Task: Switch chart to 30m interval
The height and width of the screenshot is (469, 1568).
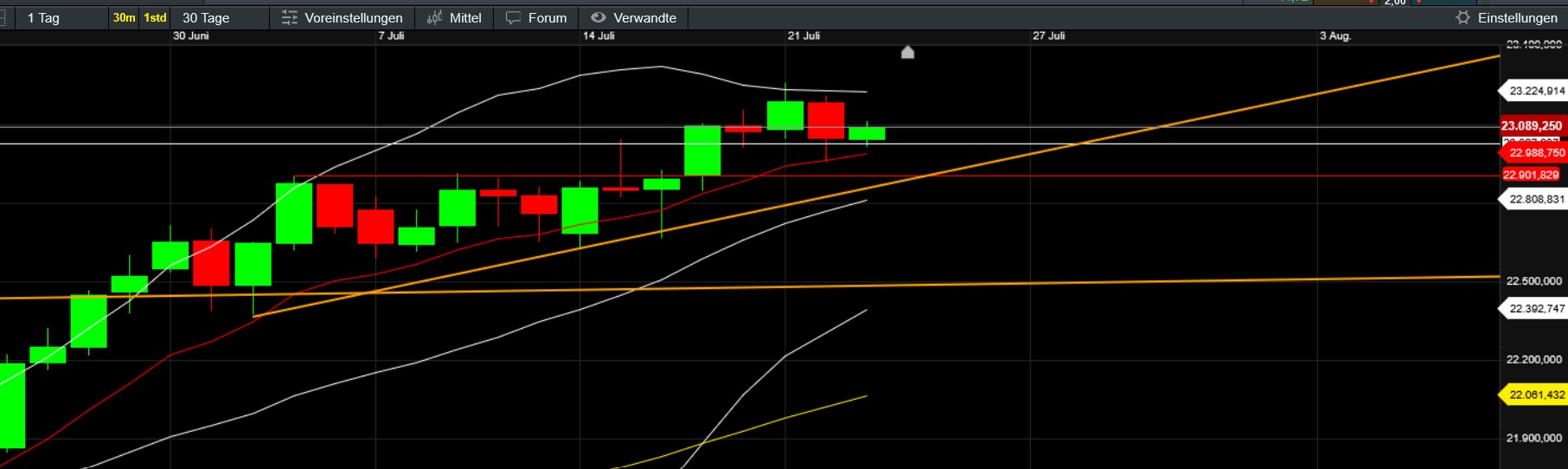Action: pyautogui.click(x=125, y=18)
